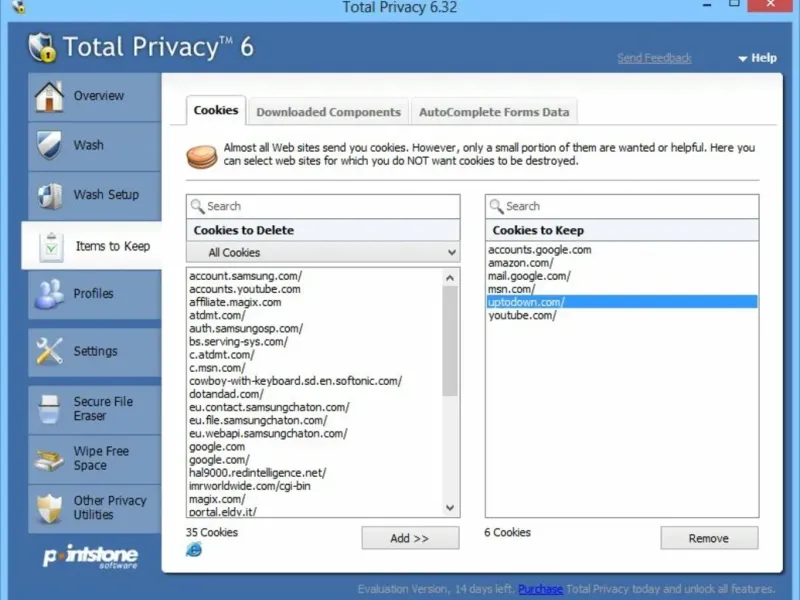Click magnifier icon in Cookies to Delete search

tap(197, 206)
